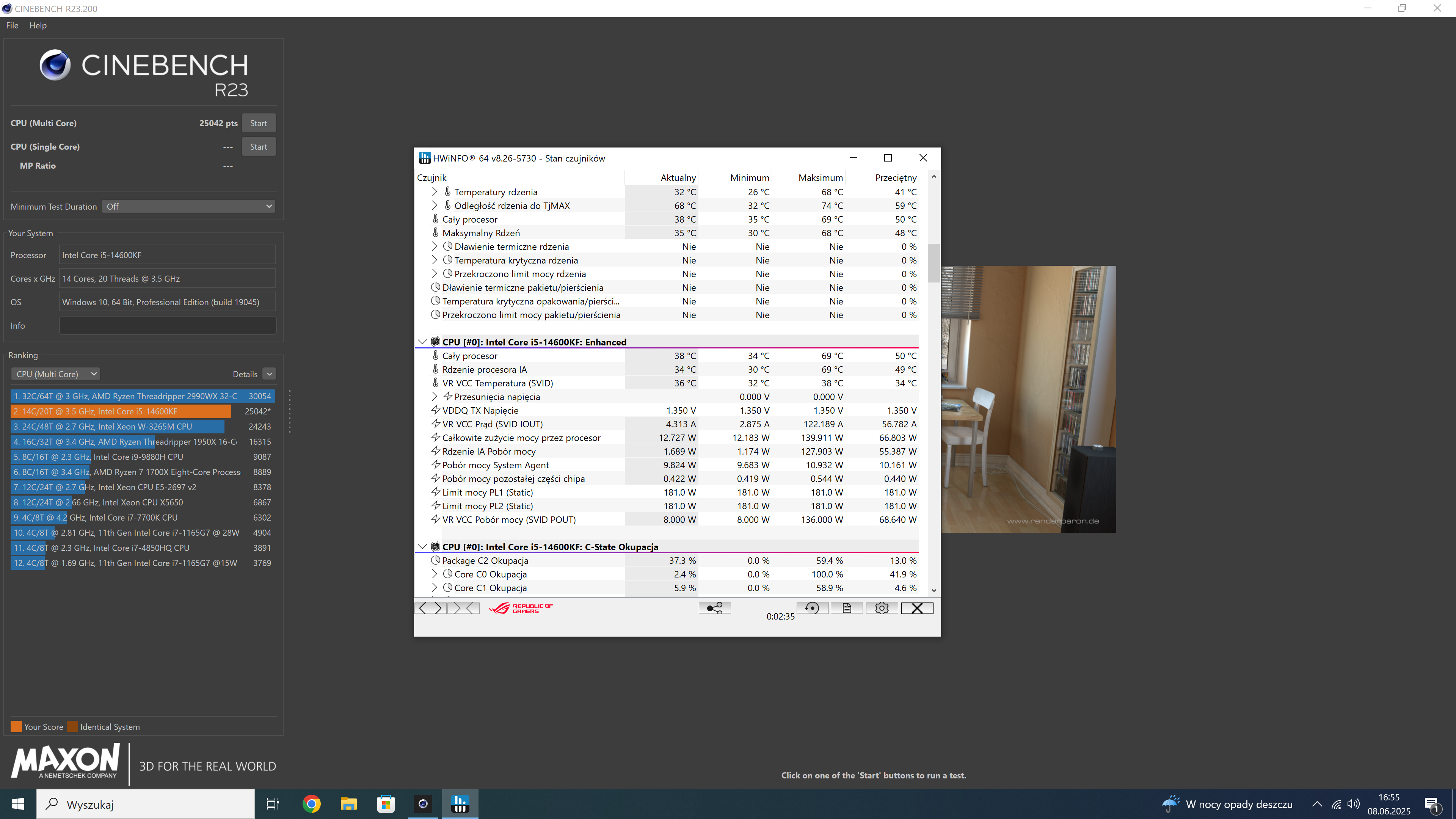Open Chrome from the taskbar
This screenshot has height=819, width=1456.
click(x=311, y=804)
